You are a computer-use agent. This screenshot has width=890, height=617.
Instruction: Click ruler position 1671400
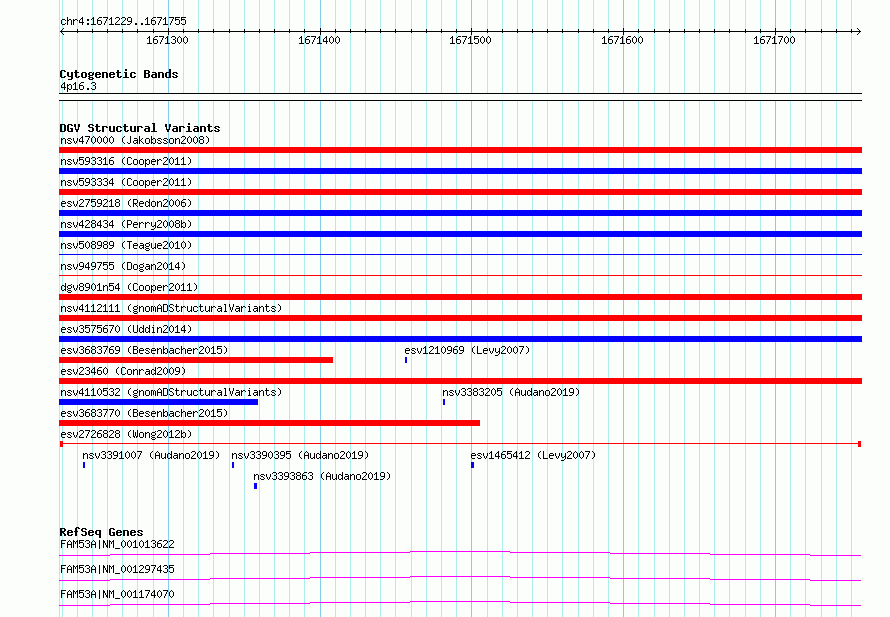point(320,40)
